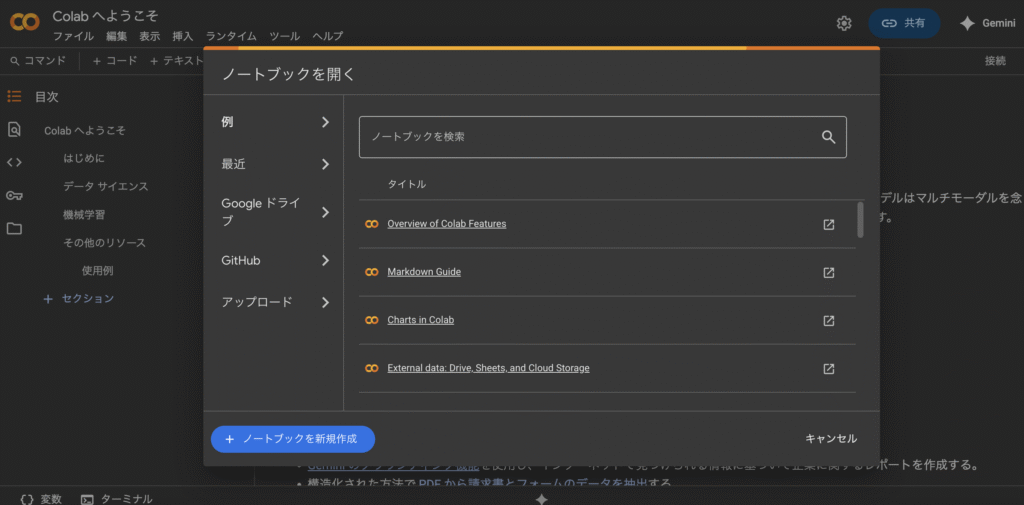
Task: Click the Colab logo icon
Action: [25, 22]
